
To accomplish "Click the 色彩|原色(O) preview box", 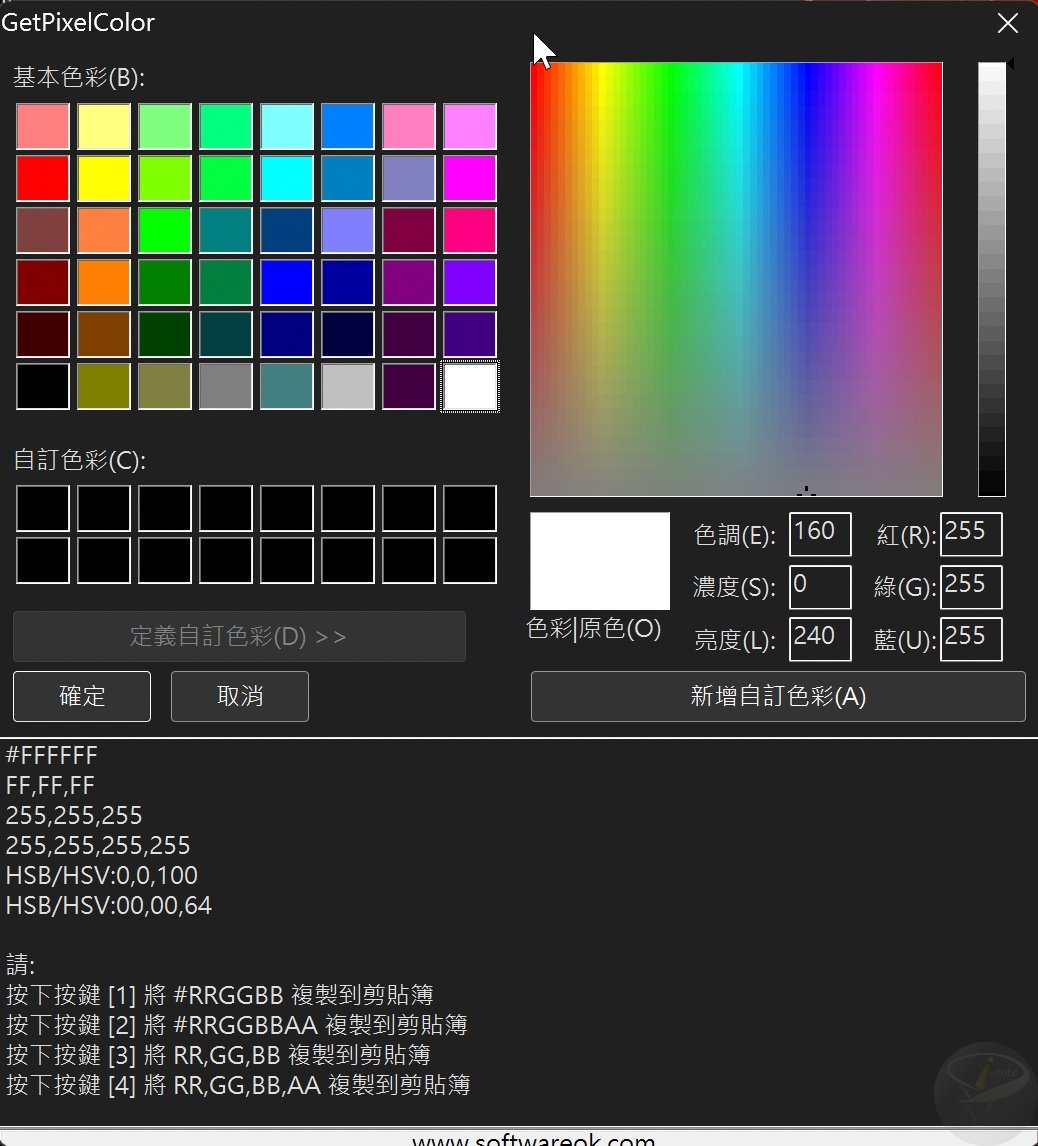I will pos(599,560).
